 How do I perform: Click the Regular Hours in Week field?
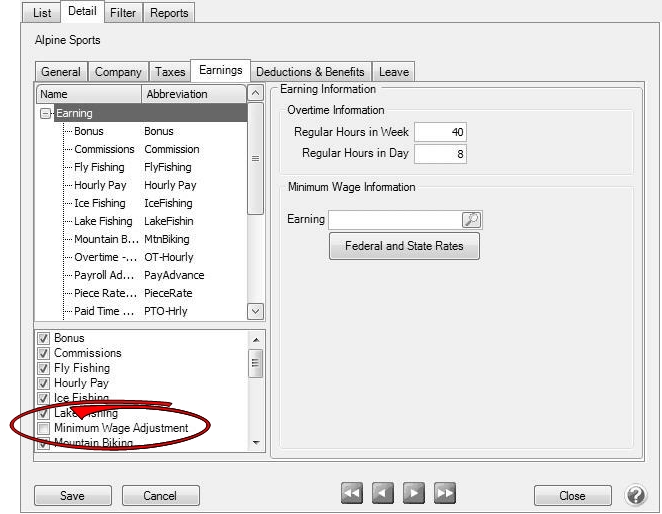pyautogui.click(x=440, y=133)
